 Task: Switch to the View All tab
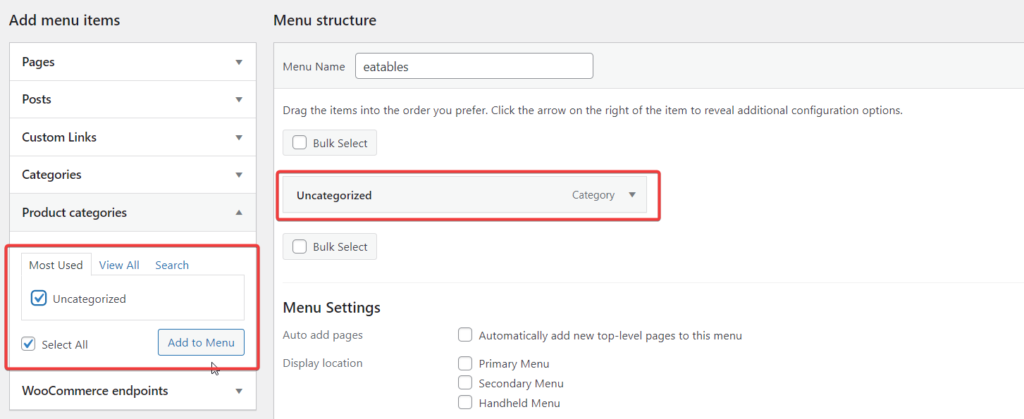click(119, 265)
